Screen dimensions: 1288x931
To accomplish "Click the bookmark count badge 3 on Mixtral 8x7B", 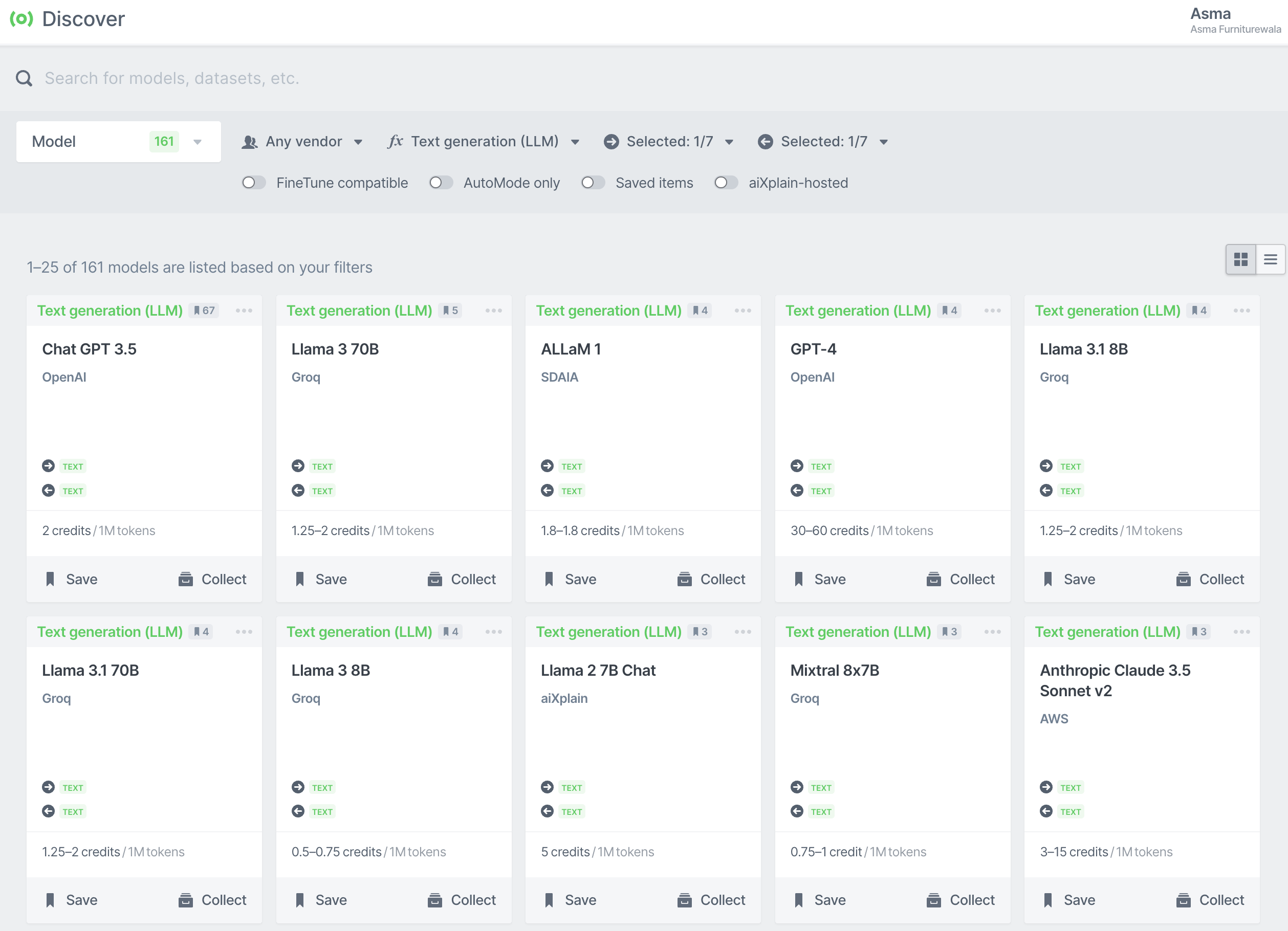I will pyautogui.click(x=949, y=632).
